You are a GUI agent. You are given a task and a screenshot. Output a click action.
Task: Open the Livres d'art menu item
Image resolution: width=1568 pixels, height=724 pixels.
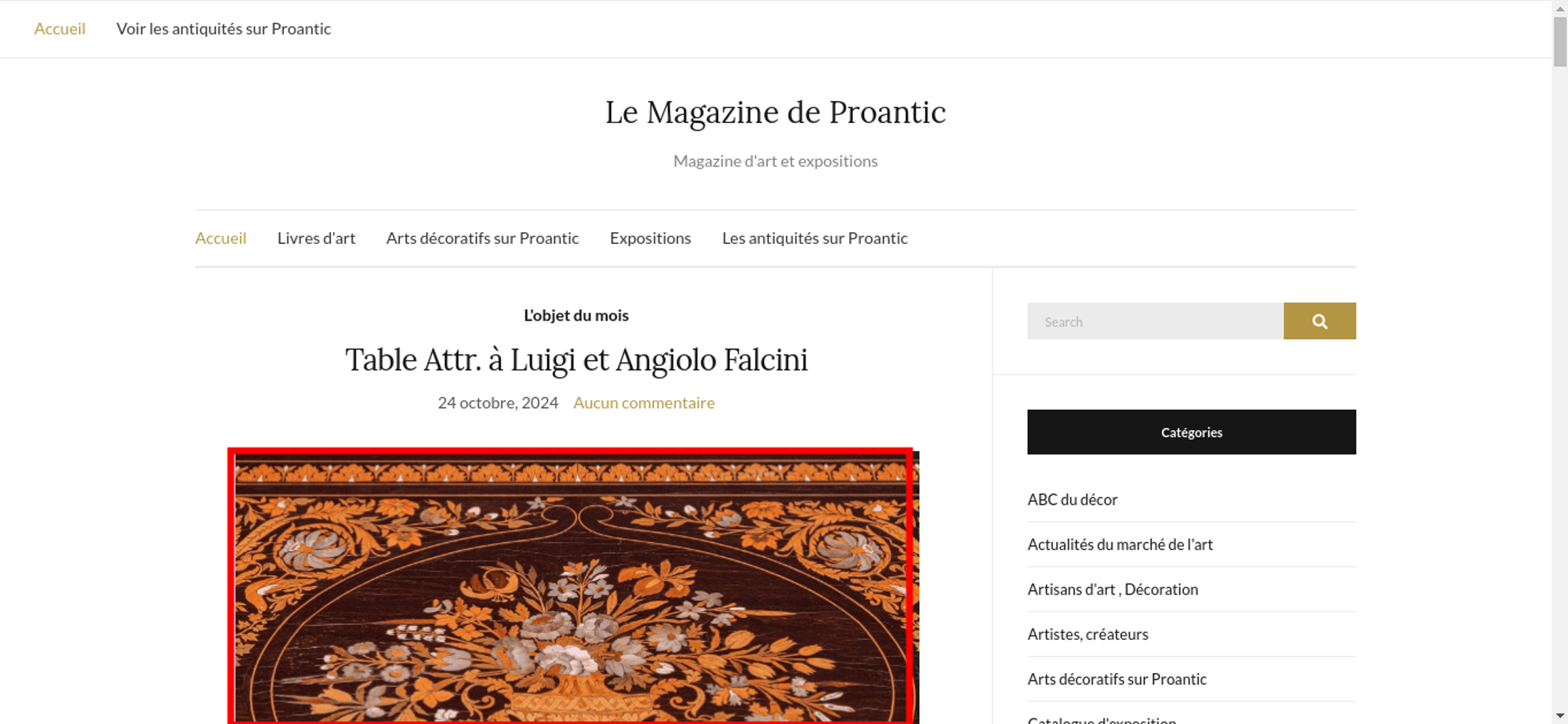click(316, 238)
